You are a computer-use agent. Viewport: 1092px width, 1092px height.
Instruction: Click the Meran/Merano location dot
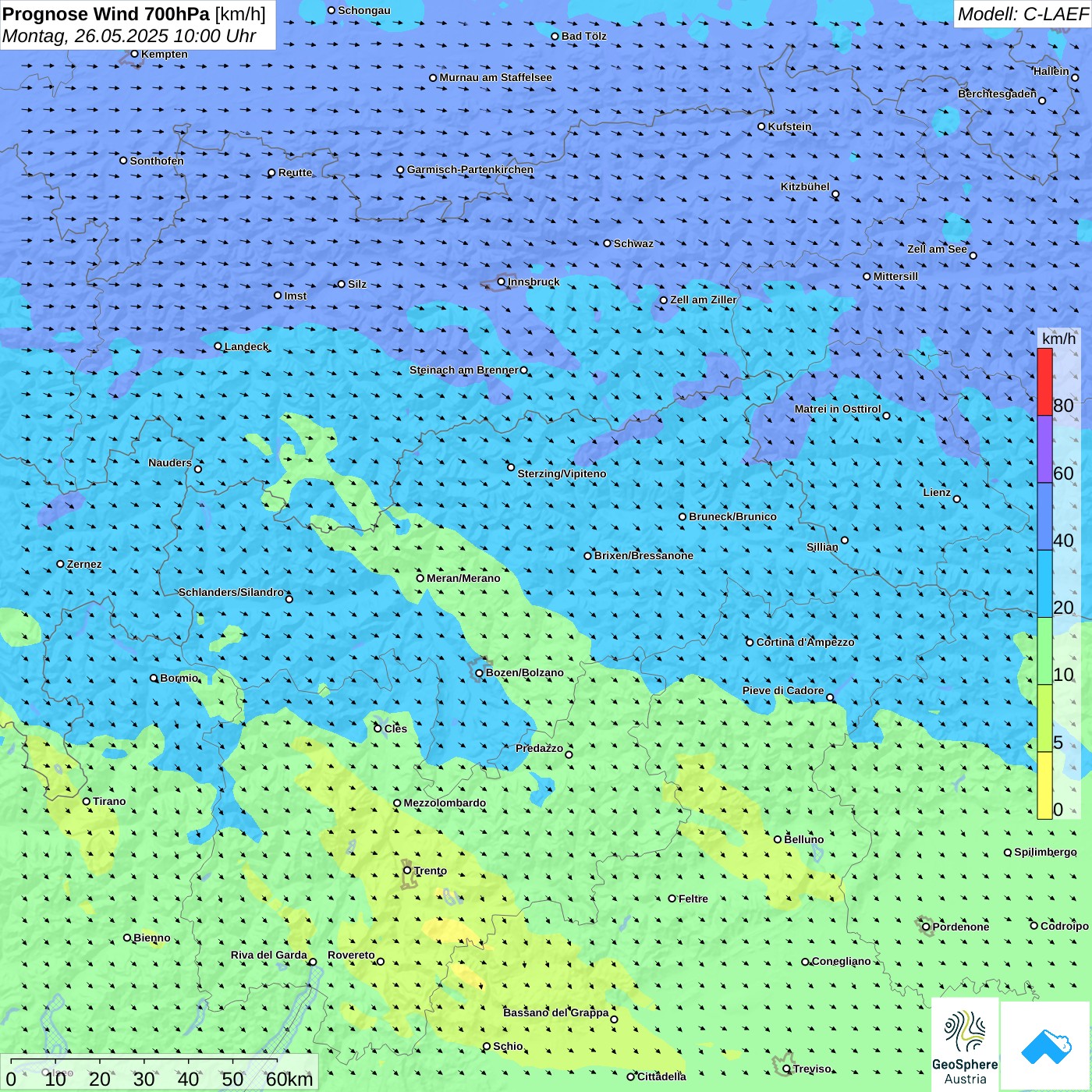point(420,578)
